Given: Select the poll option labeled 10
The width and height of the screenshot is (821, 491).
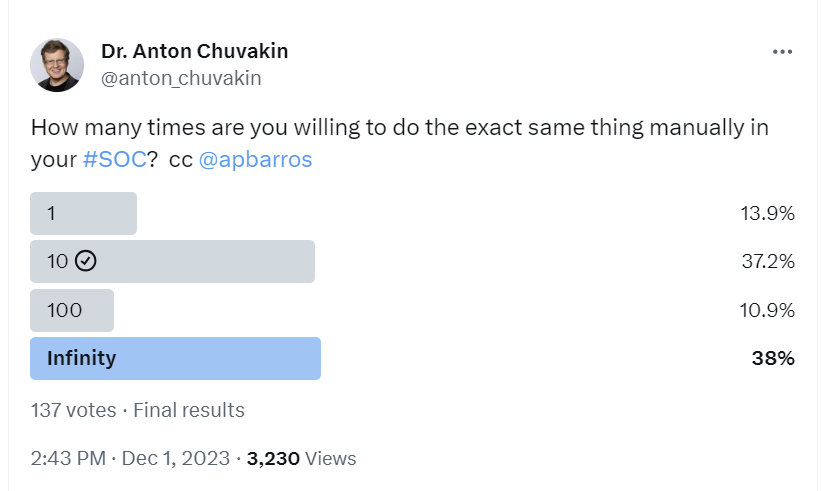Looking at the screenshot, I should [172, 261].
